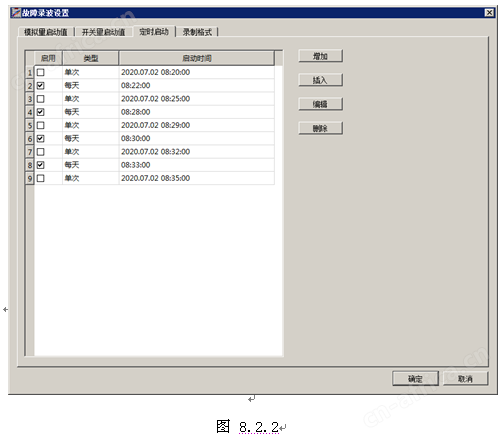Confirm settings with the 确定 button

coord(415,379)
